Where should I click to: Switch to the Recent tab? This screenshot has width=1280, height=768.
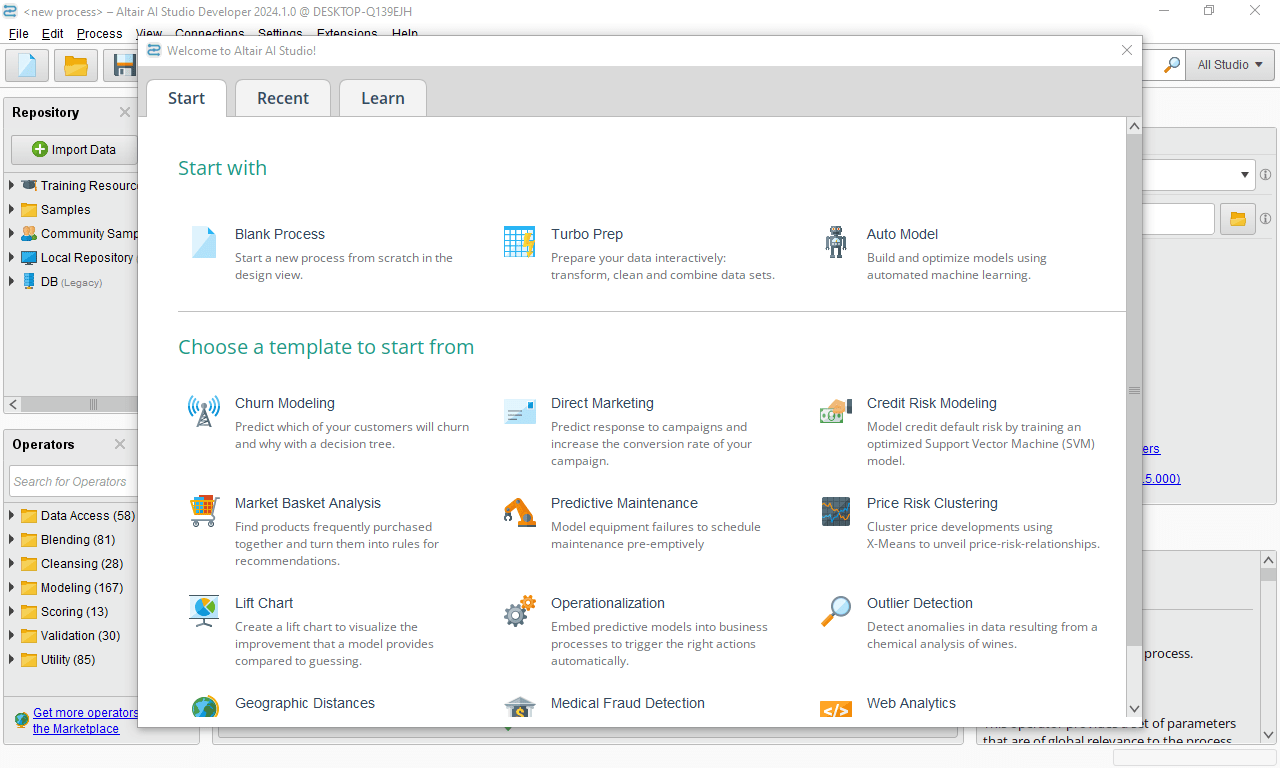[x=283, y=98]
